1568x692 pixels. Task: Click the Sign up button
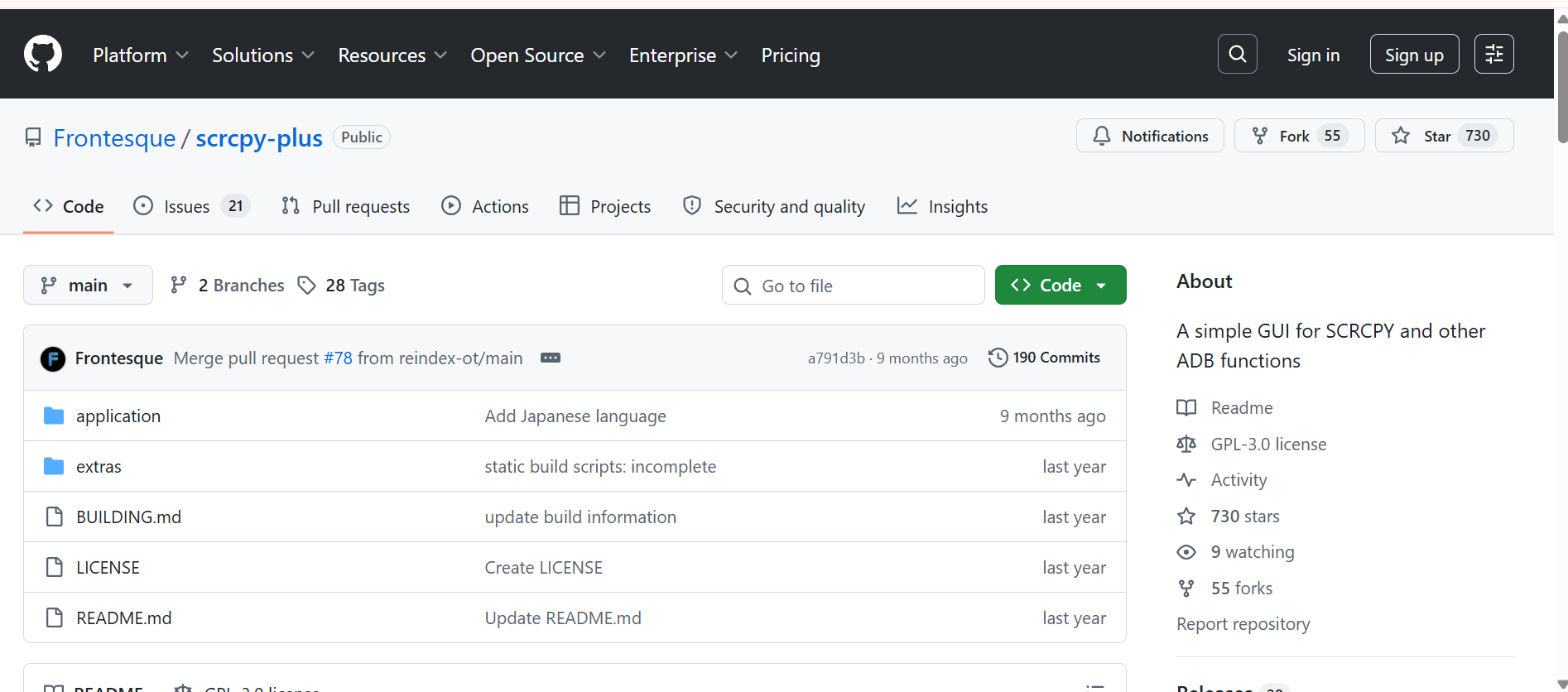1414,55
